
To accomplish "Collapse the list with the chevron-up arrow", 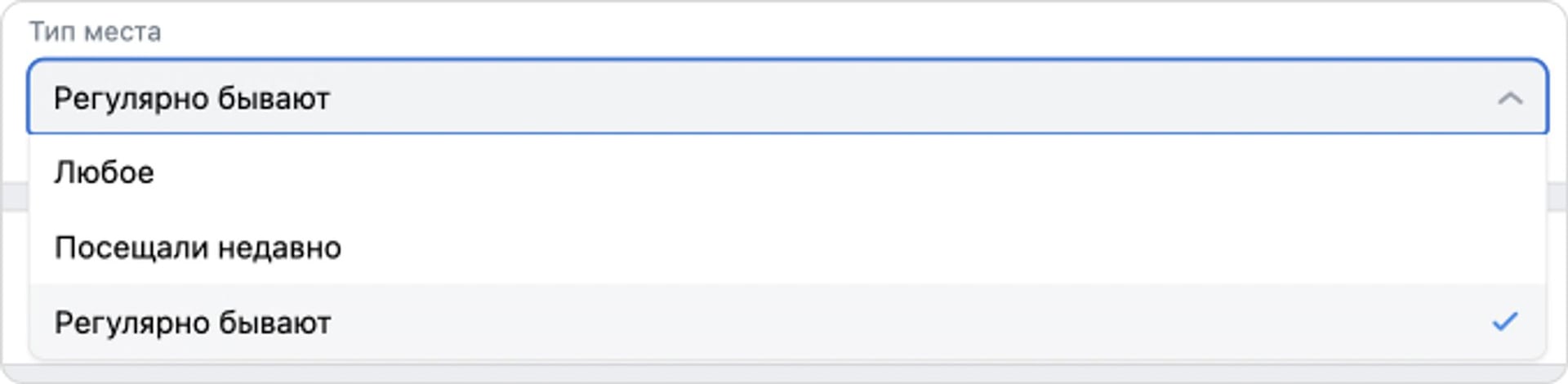I will [x=1509, y=99].
